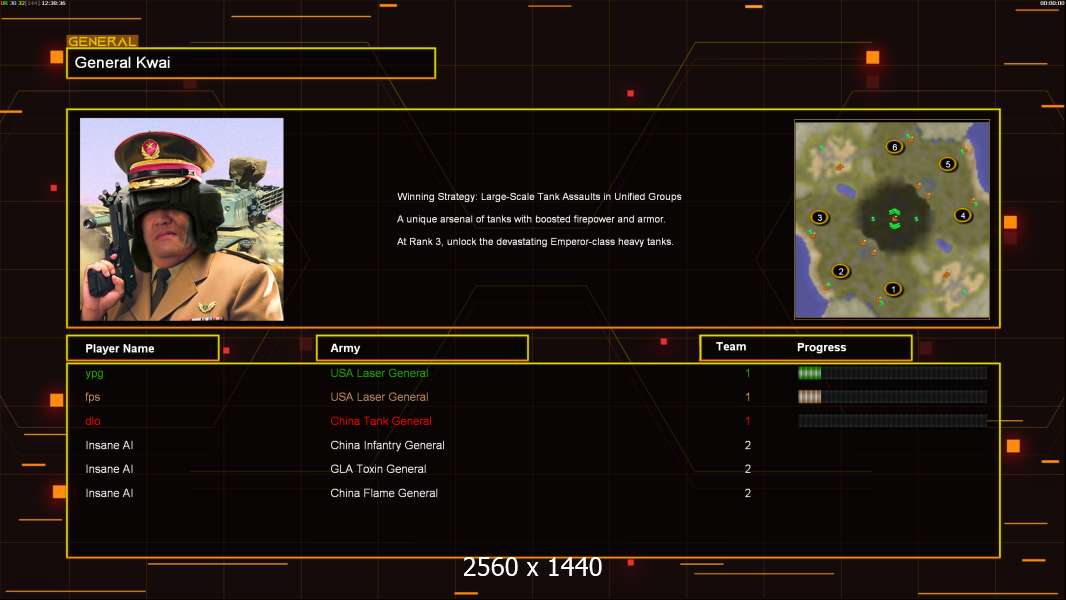Click the Player Name column header
Image resolution: width=1066 pixels, height=600 pixels.
[x=143, y=348]
